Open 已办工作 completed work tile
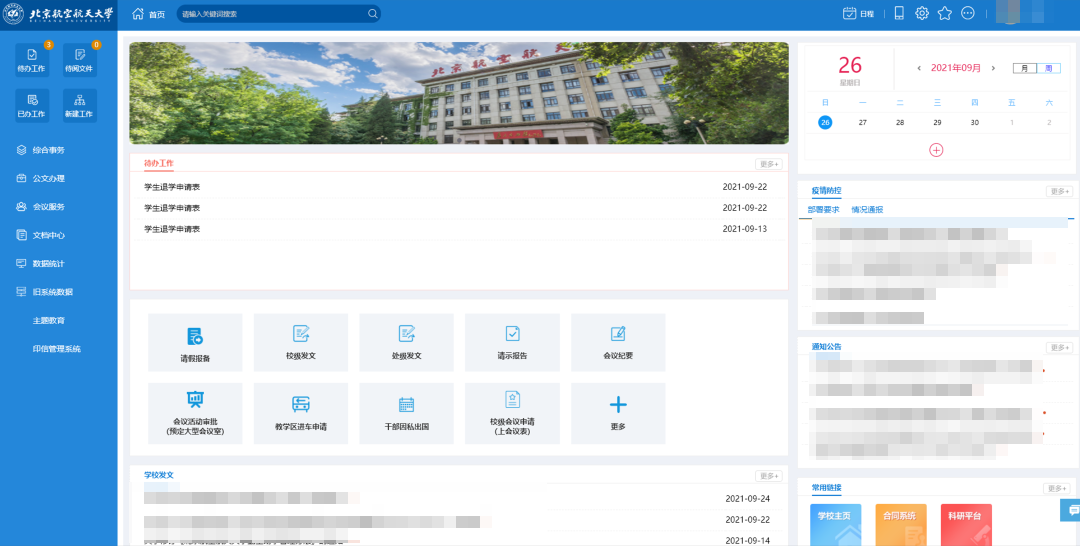The width and height of the screenshot is (1080, 546). click(32, 105)
